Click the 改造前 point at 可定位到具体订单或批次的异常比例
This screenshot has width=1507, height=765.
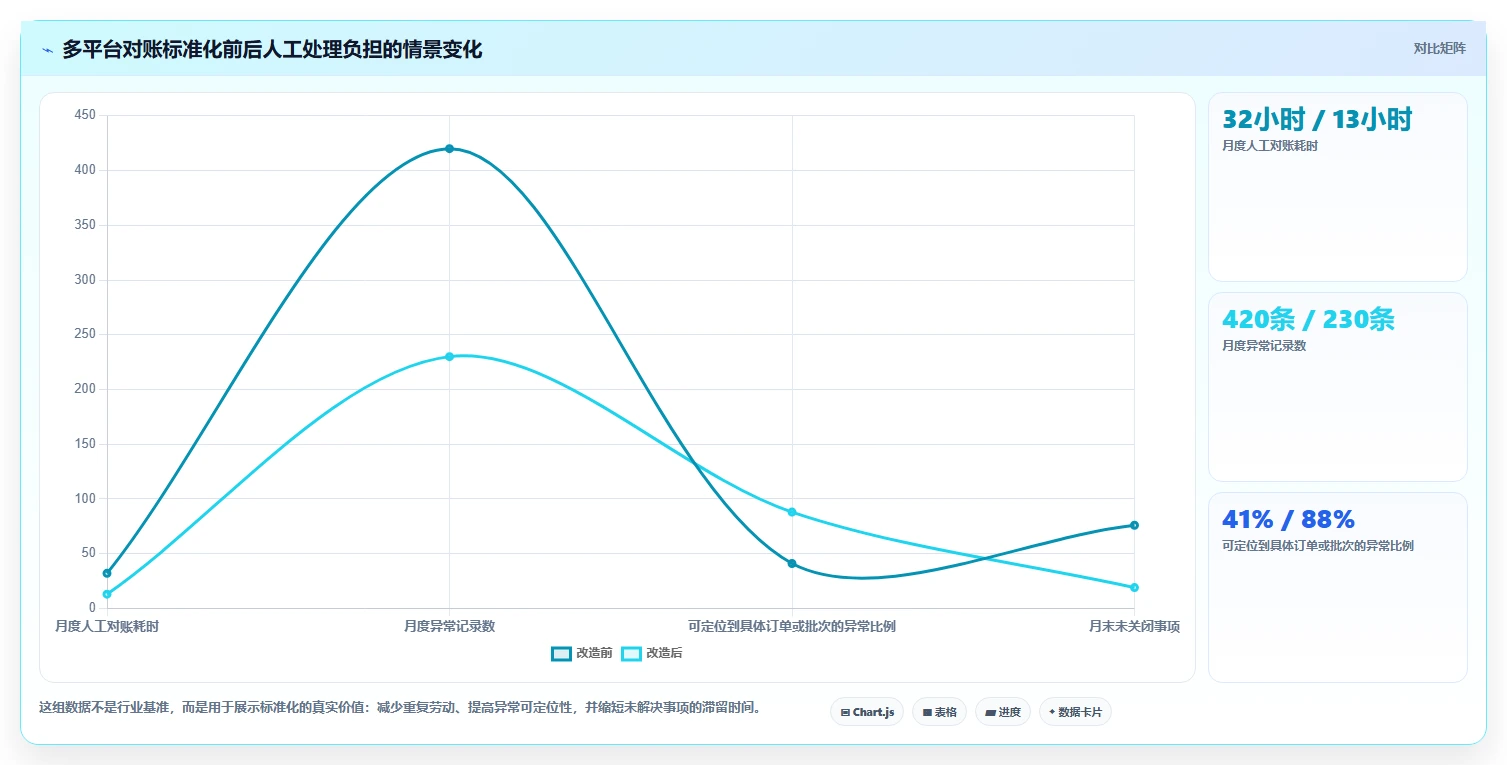pyautogui.click(x=792, y=564)
